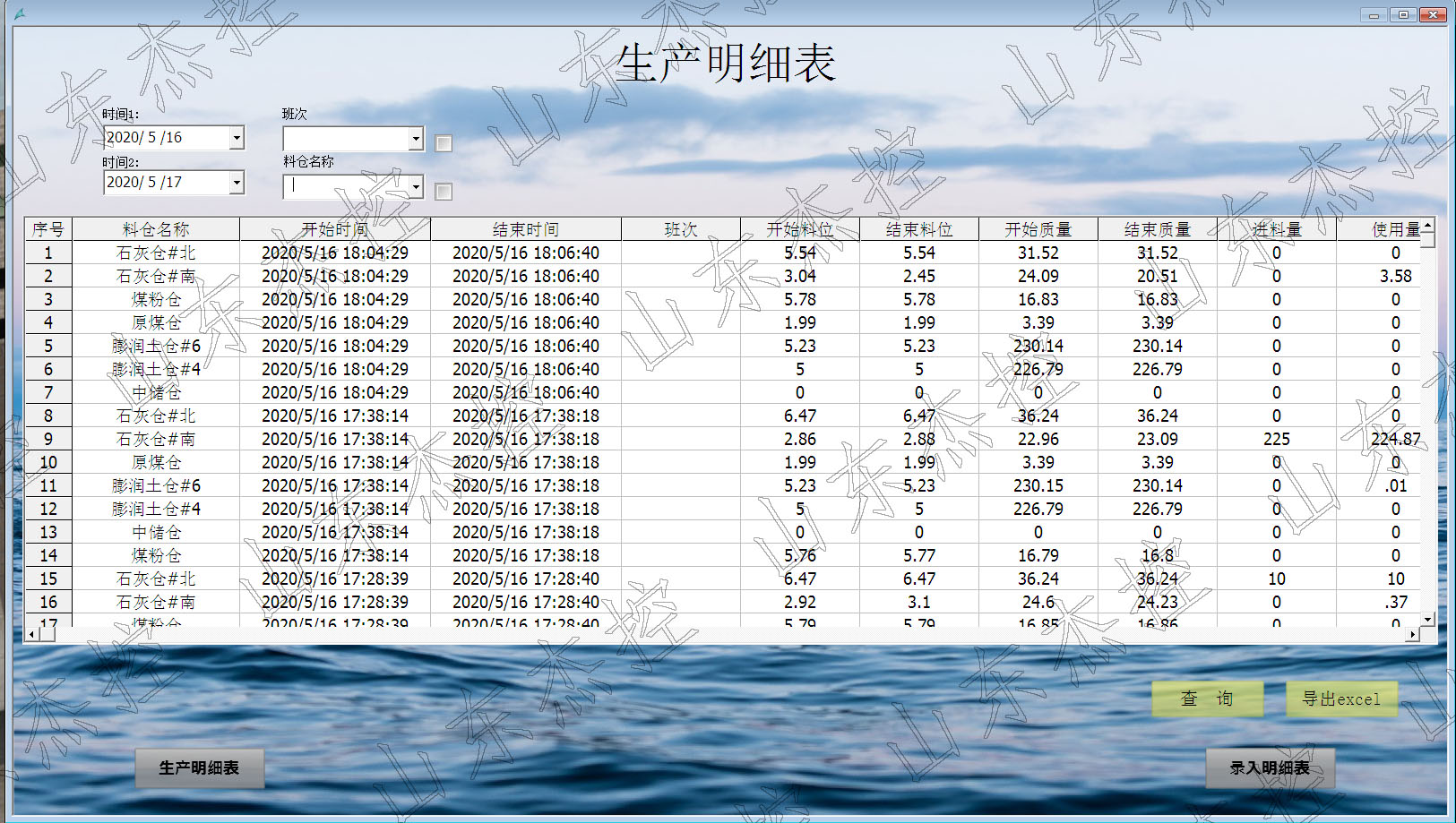Click the 结束料位 column header

tap(919, 229)
